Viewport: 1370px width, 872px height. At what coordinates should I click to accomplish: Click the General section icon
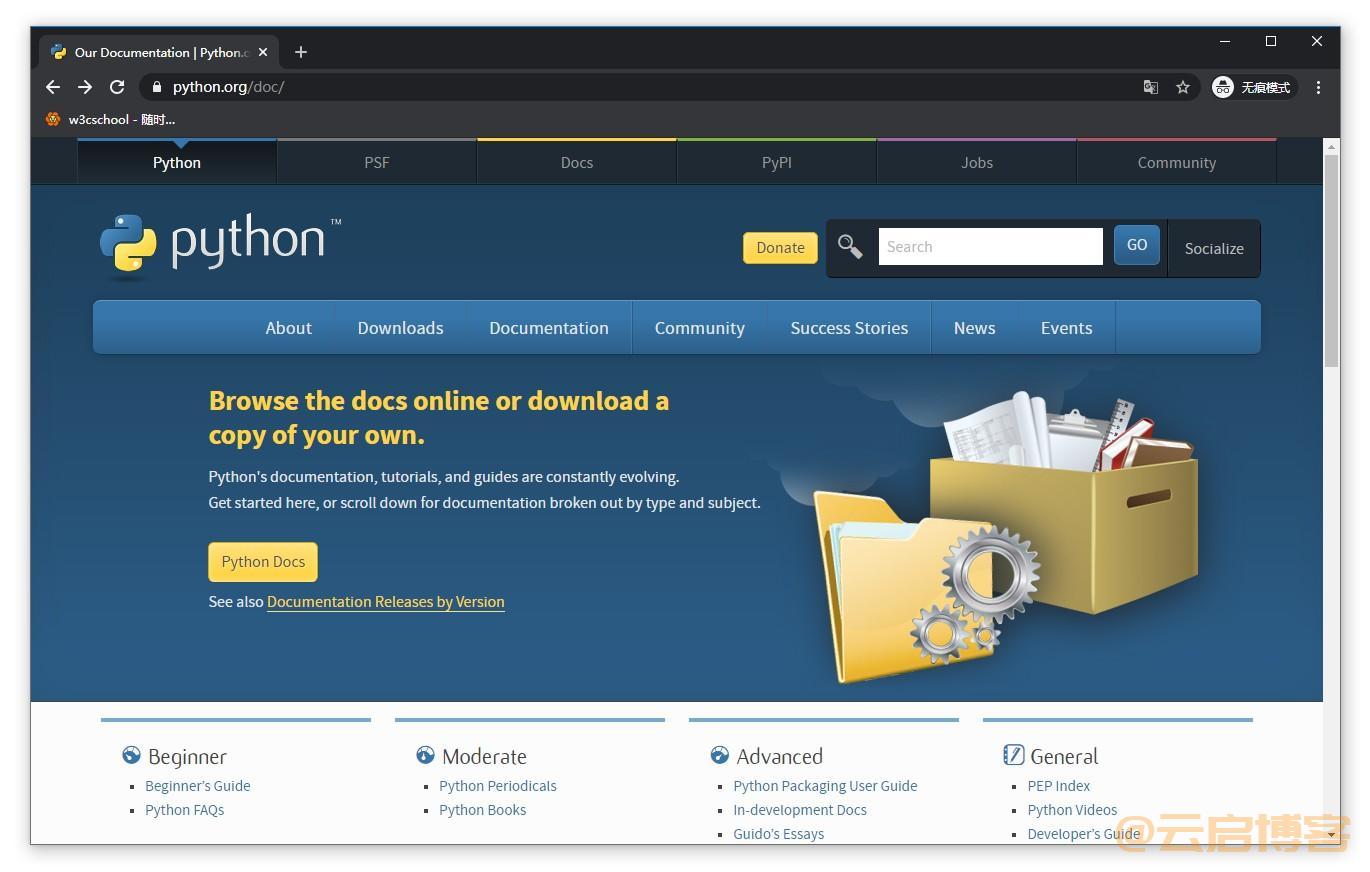click(1013, 755)
